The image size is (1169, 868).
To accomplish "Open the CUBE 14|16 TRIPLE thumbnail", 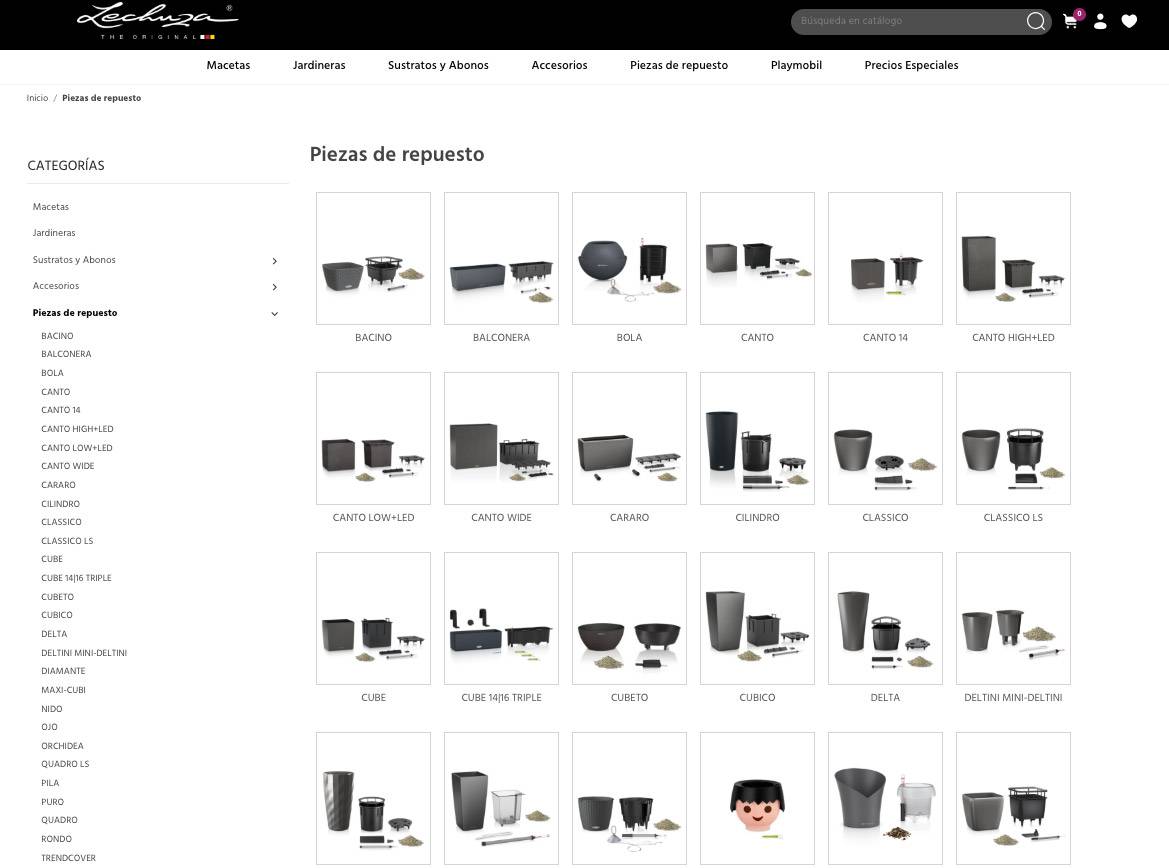I will [x=501, y=618].
